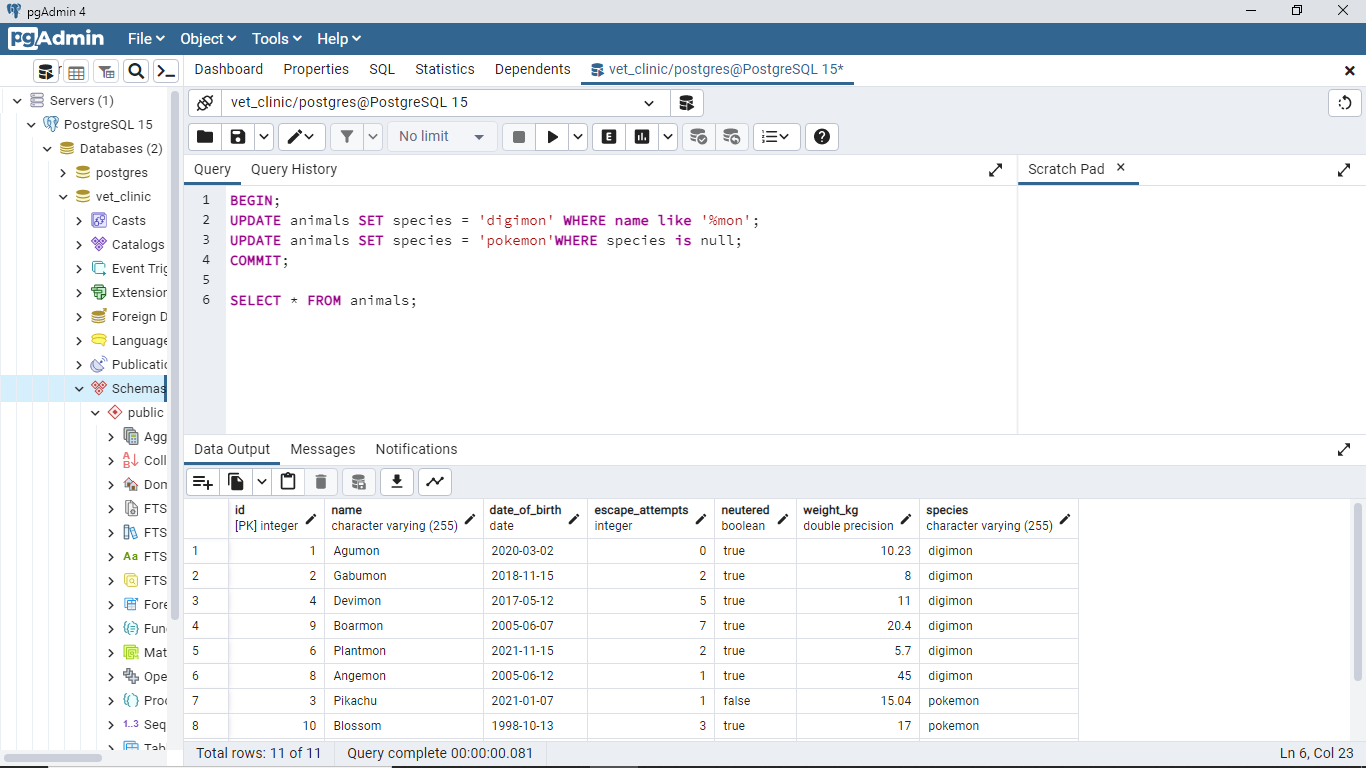
Task: Click the Search Objects magnifier icon
Action: pyautogui.click(x=136, y=71)
